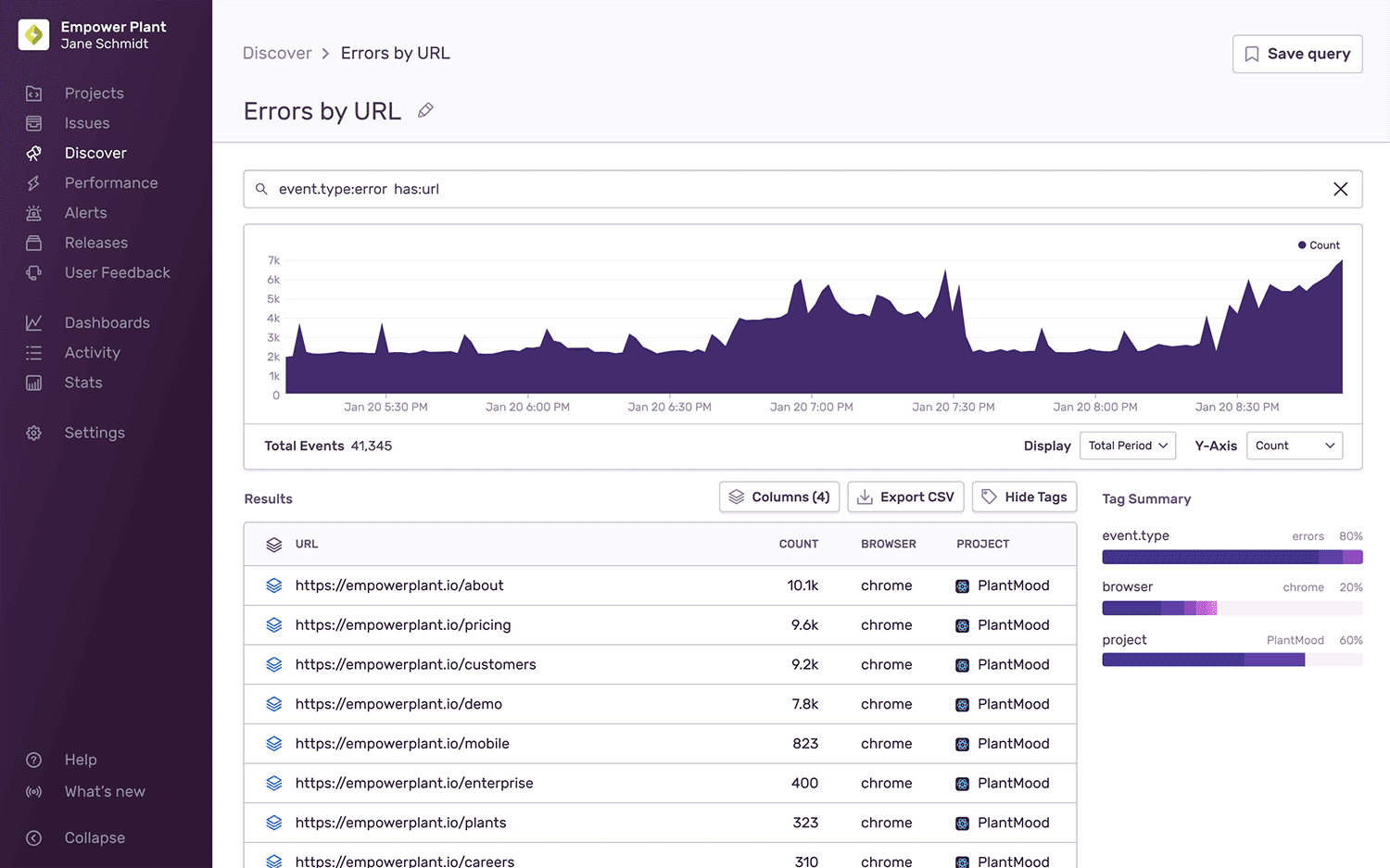Clear the search query with the X
The height and width of the screenshot is (868, 1390).
click(x=1340, y=188)
